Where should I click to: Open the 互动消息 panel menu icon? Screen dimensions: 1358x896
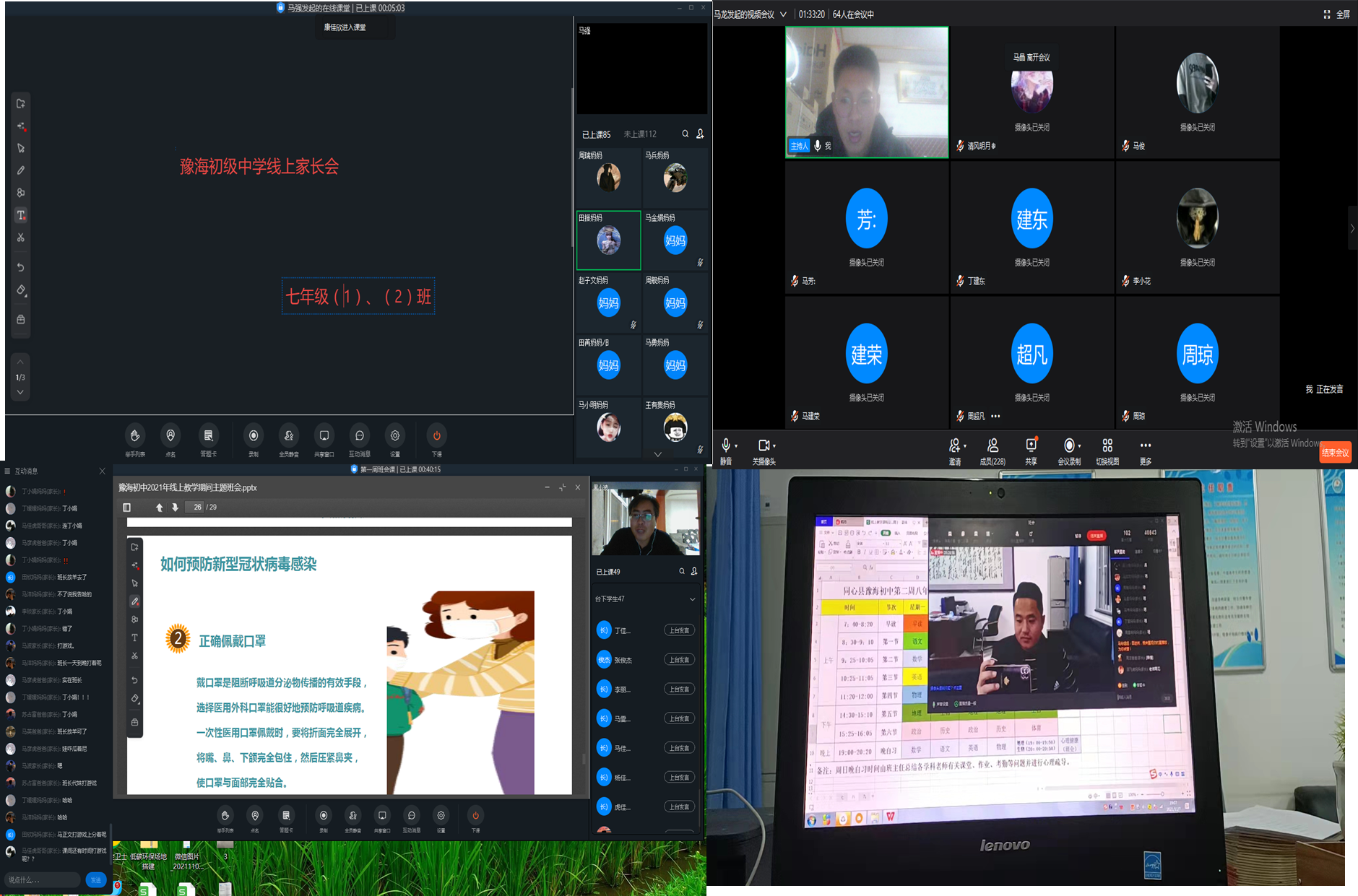[x=7, y=471]
